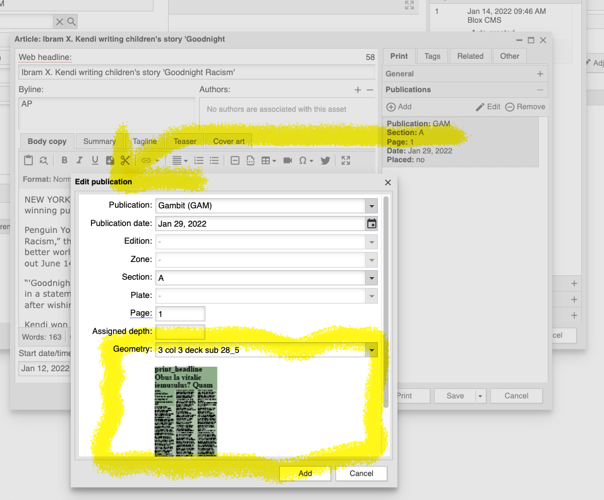Embed a tweet with the Twitter icon

tap(325, 160)
